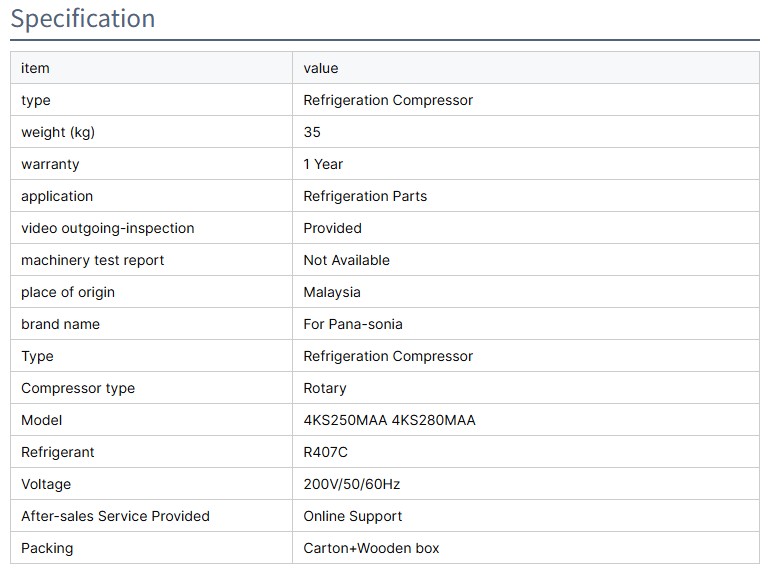Click the 'Carton+Wooden box' packing value
This screenshot has width=772, height=576.
click(x=371, y=548)
